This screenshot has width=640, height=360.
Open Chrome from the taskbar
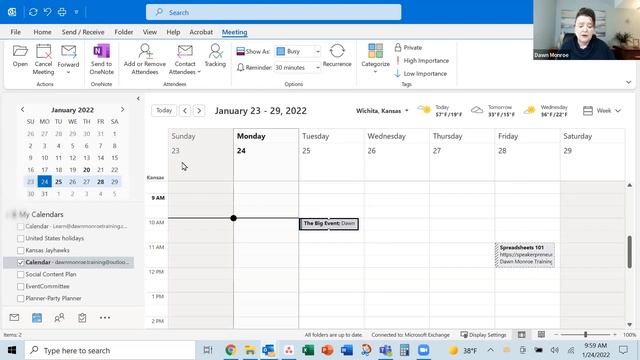coord(231,350)
